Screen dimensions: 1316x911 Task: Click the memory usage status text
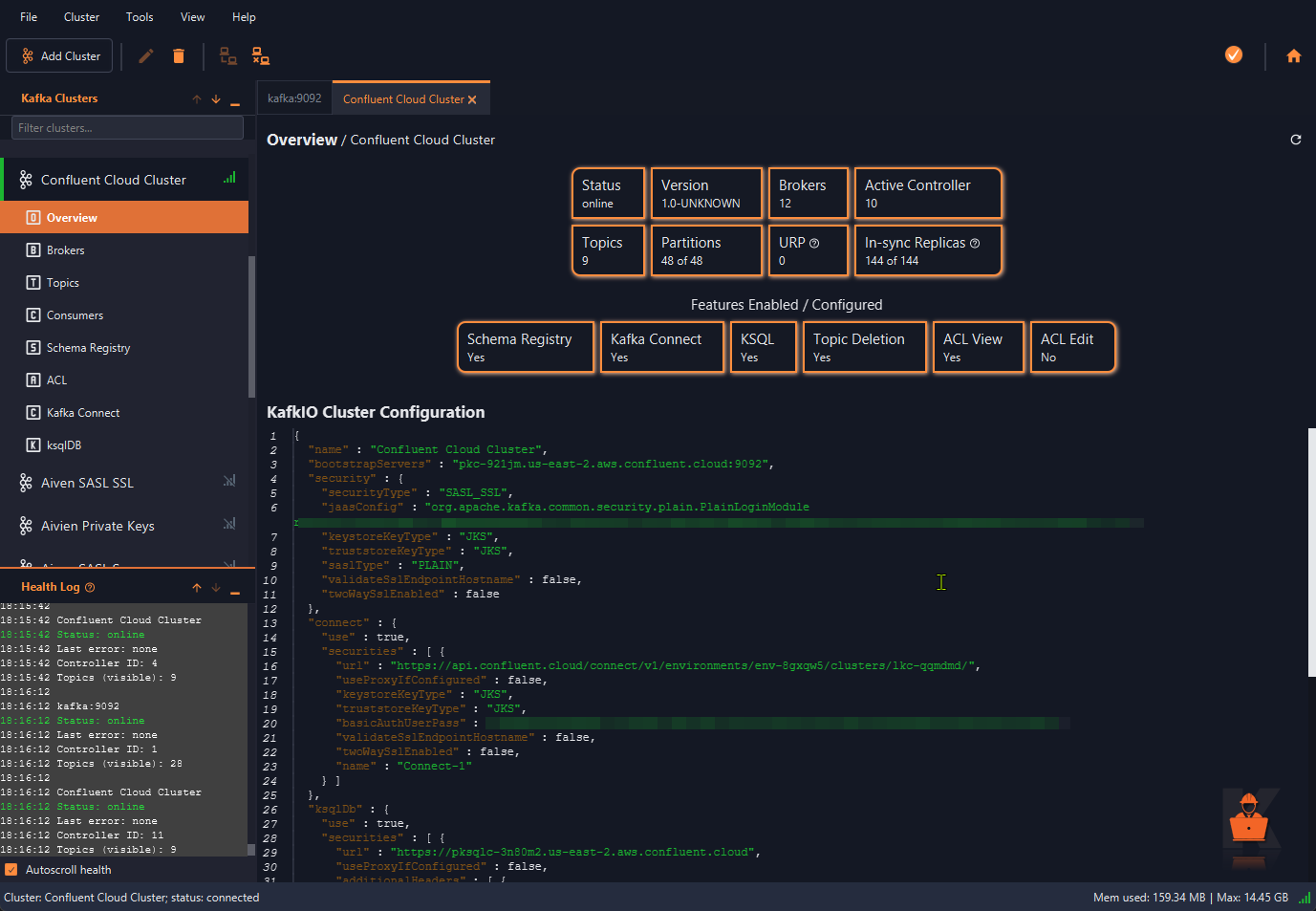1190,898
